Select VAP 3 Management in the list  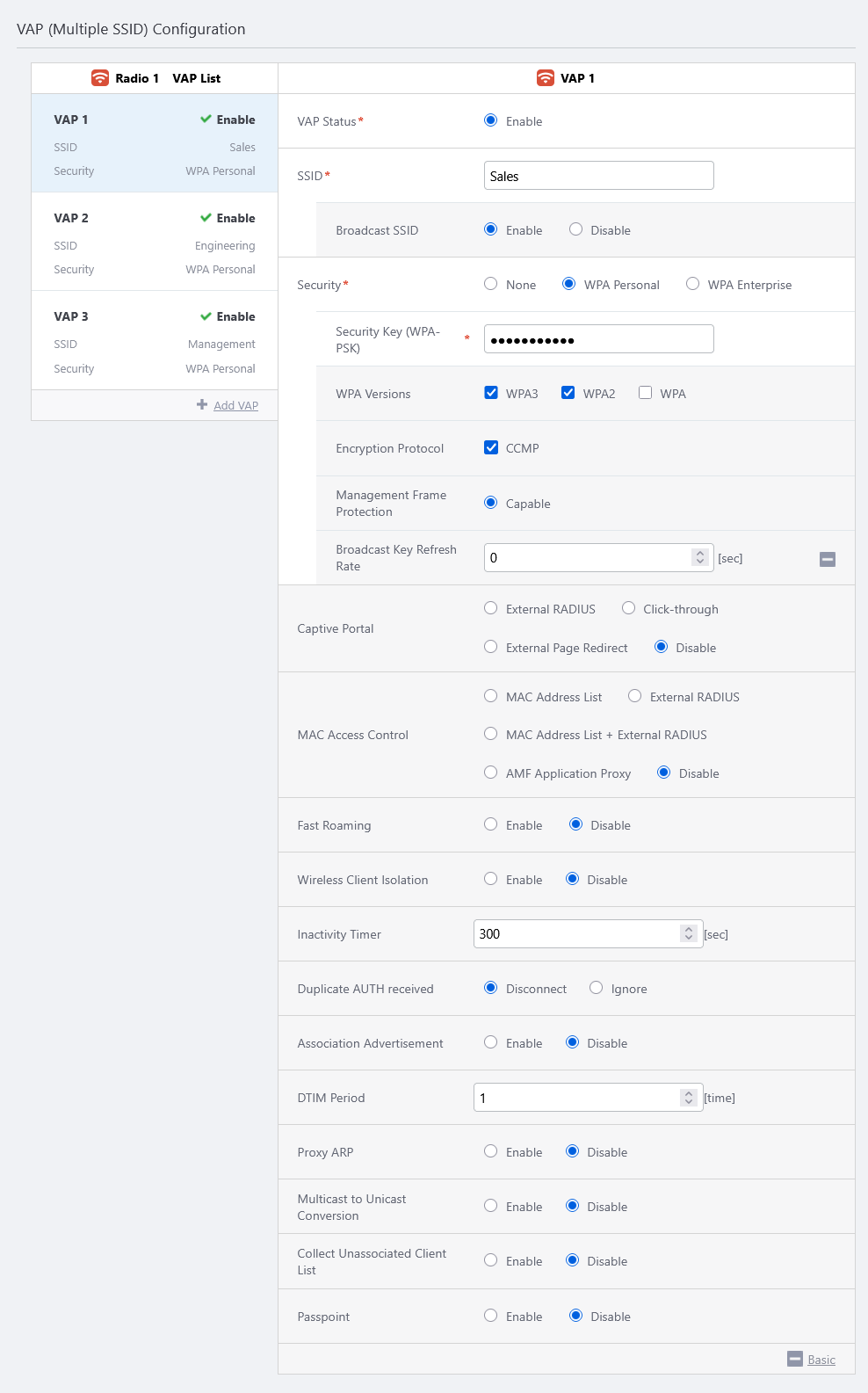point(155,341)
